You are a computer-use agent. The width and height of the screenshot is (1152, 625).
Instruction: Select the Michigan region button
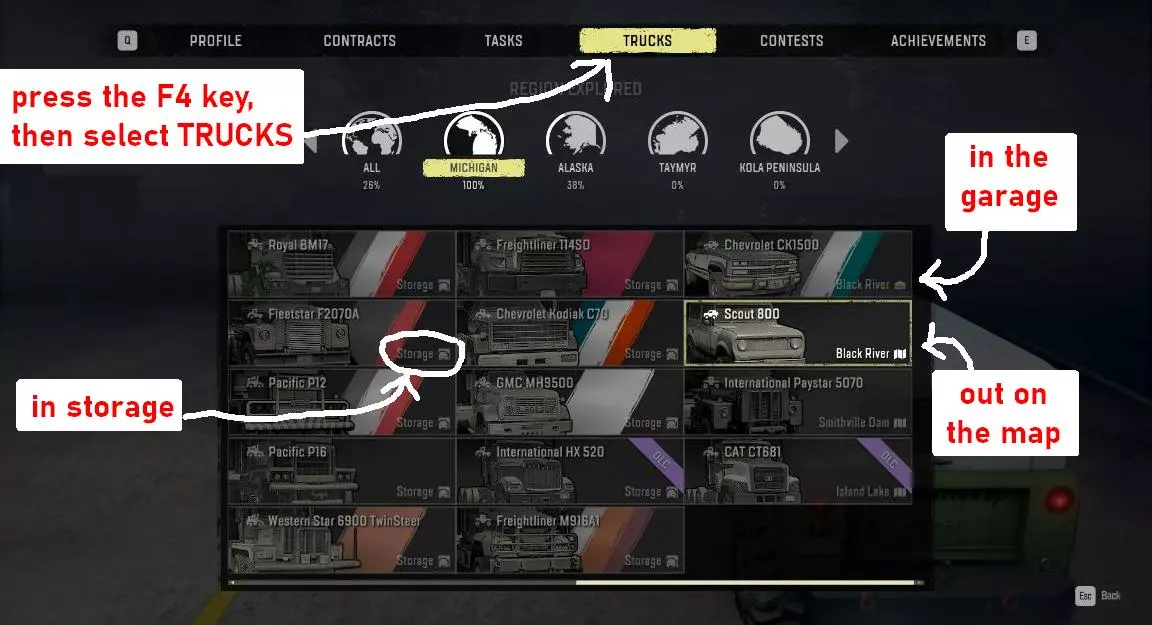tap(474, 168)
